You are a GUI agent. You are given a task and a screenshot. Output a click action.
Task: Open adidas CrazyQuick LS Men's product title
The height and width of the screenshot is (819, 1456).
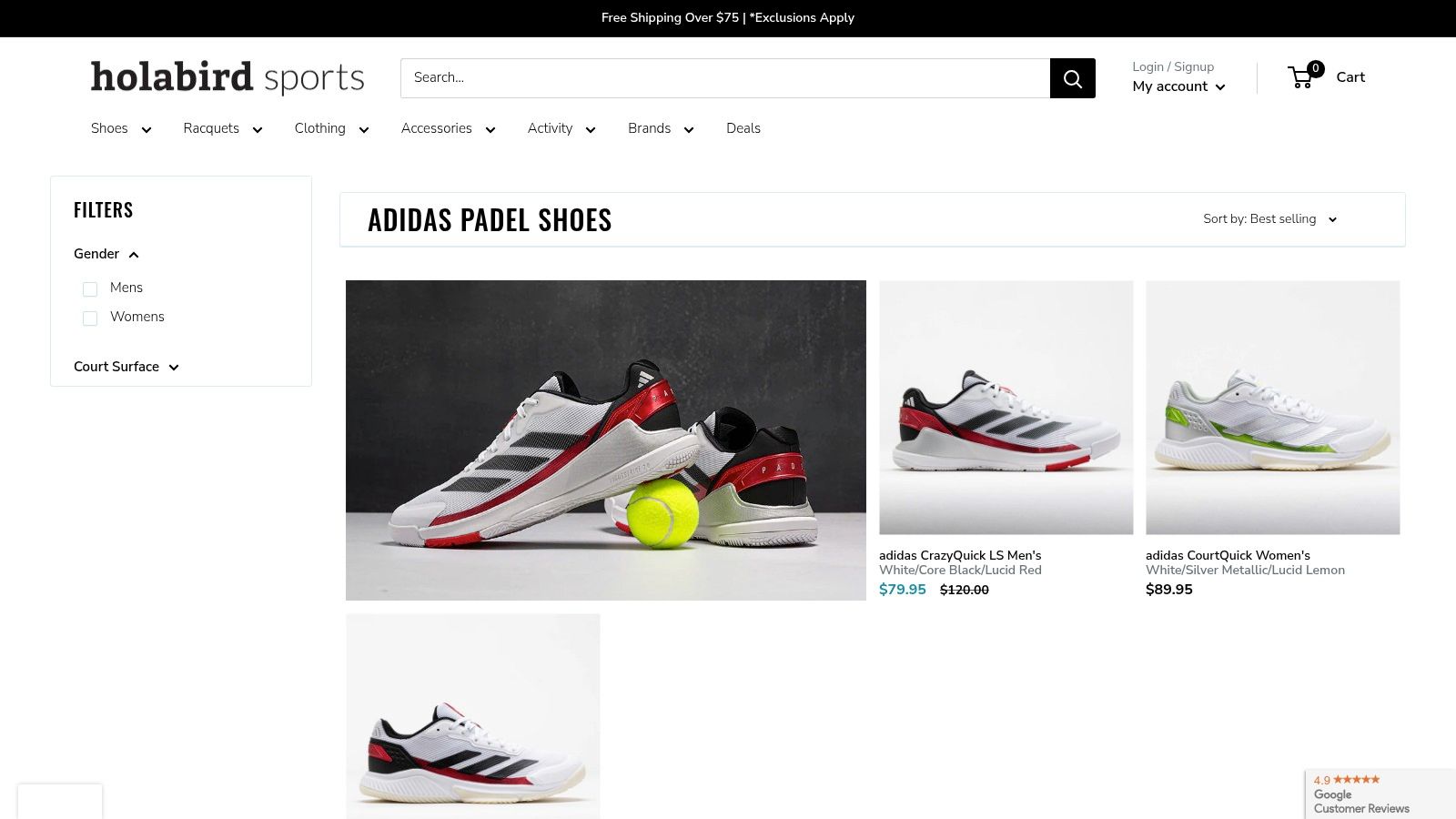pos(960,555)
